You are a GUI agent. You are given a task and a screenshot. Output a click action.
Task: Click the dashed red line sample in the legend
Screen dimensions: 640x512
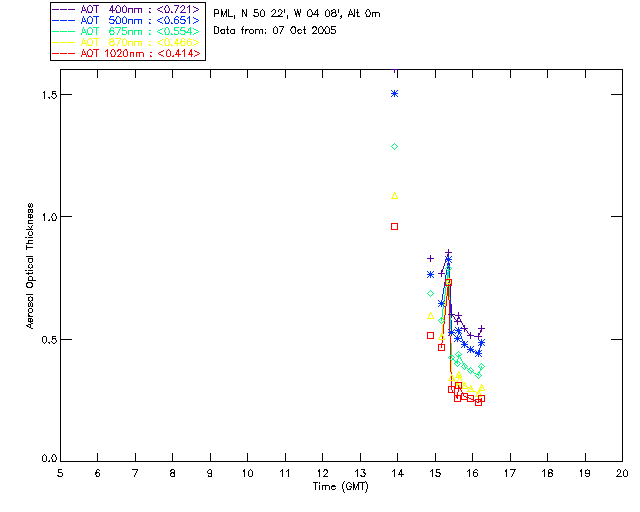[63, 53]
